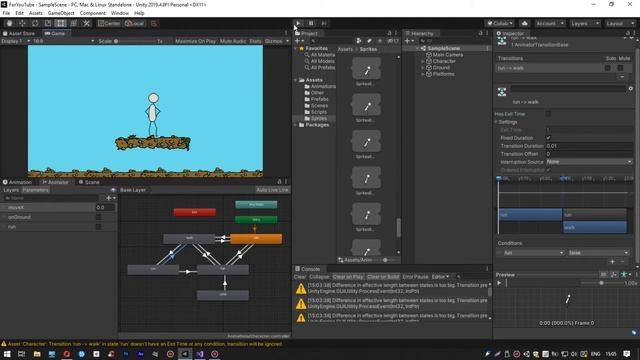Switch to the Scene tab
Image resolution: width=640 pixels, height=360 pixels.
89,182
